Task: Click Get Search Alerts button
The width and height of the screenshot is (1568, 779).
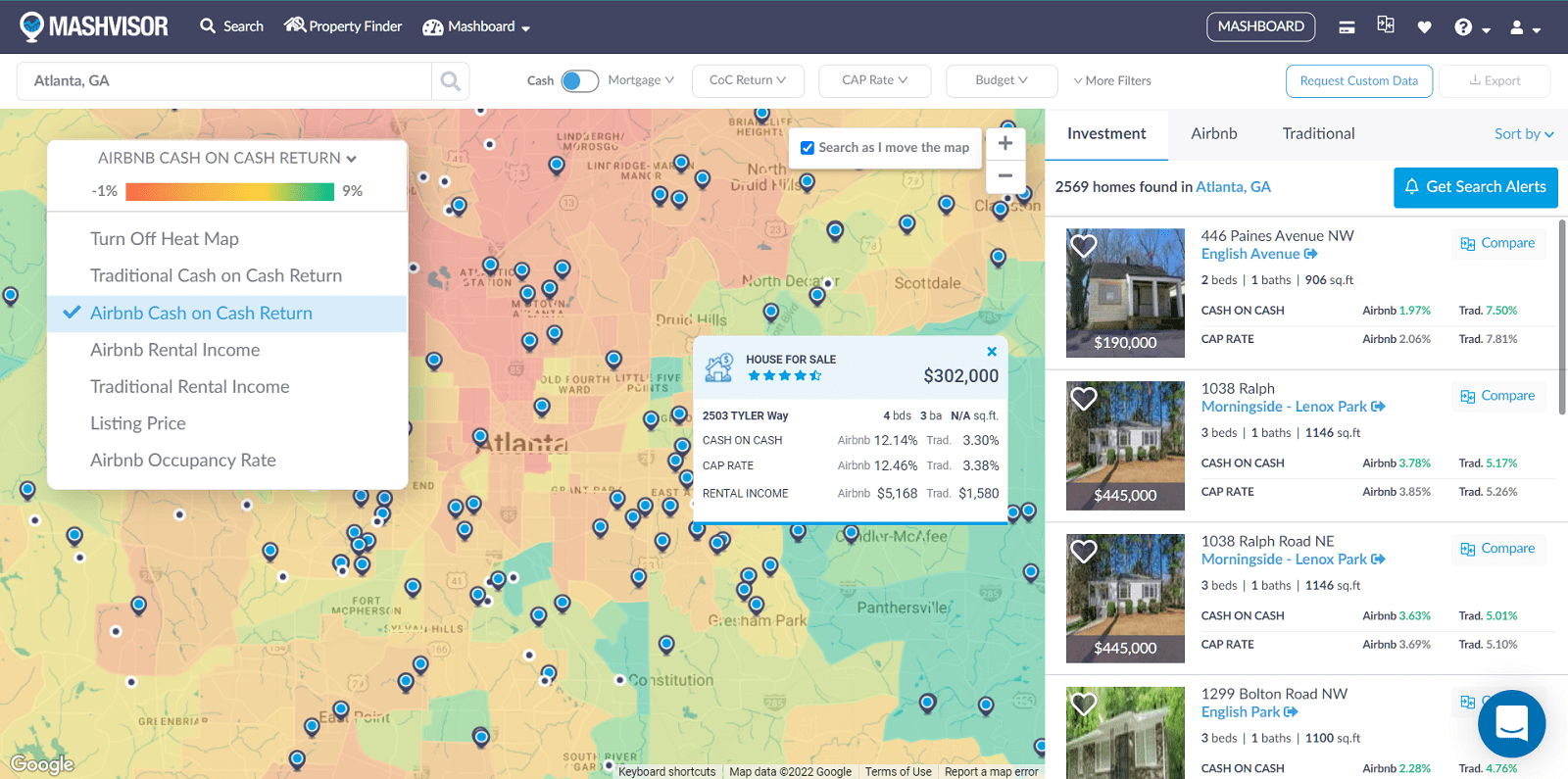Action: tap(1475, 187)
